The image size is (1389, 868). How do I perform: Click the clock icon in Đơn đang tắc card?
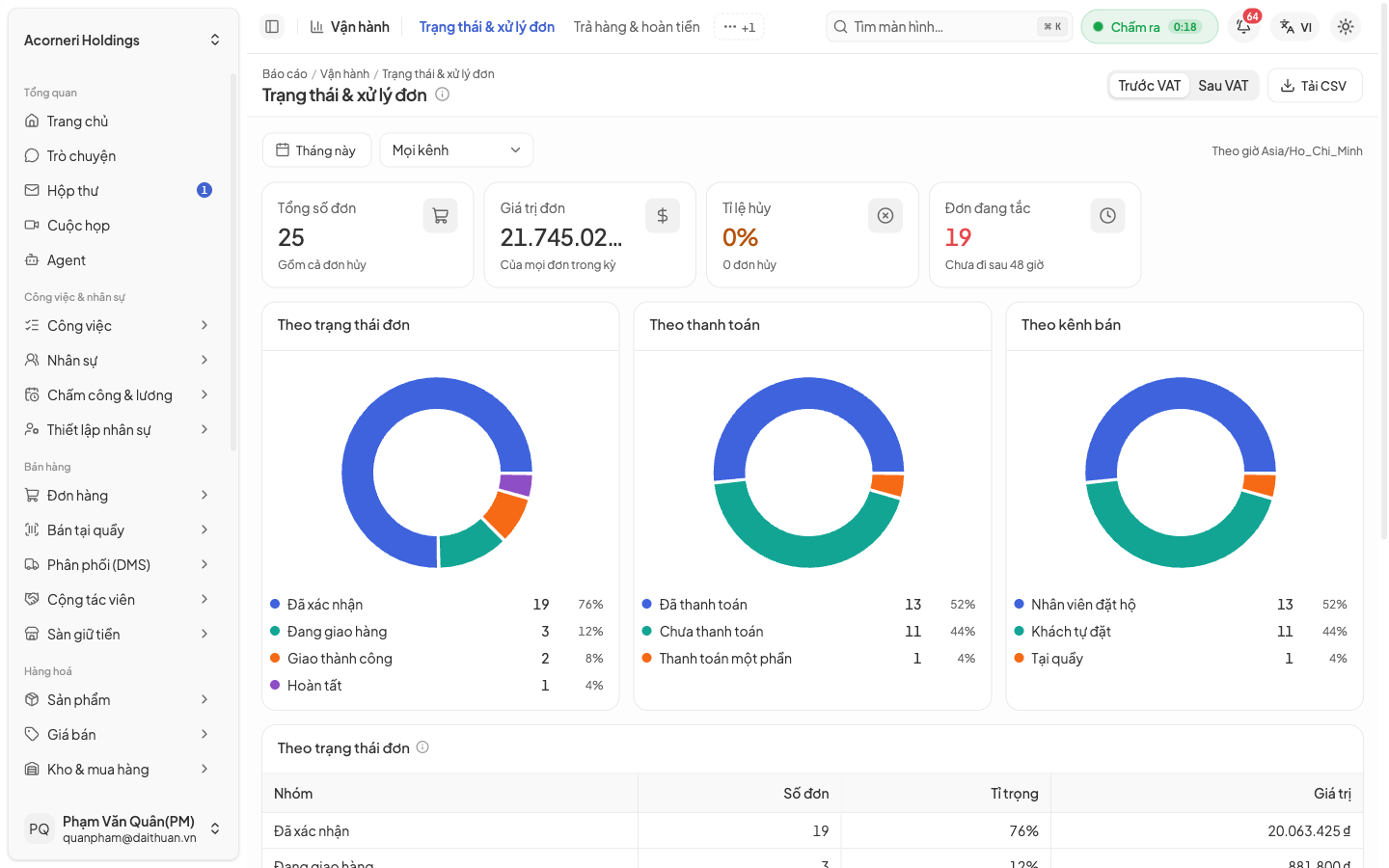[1107, 216]
